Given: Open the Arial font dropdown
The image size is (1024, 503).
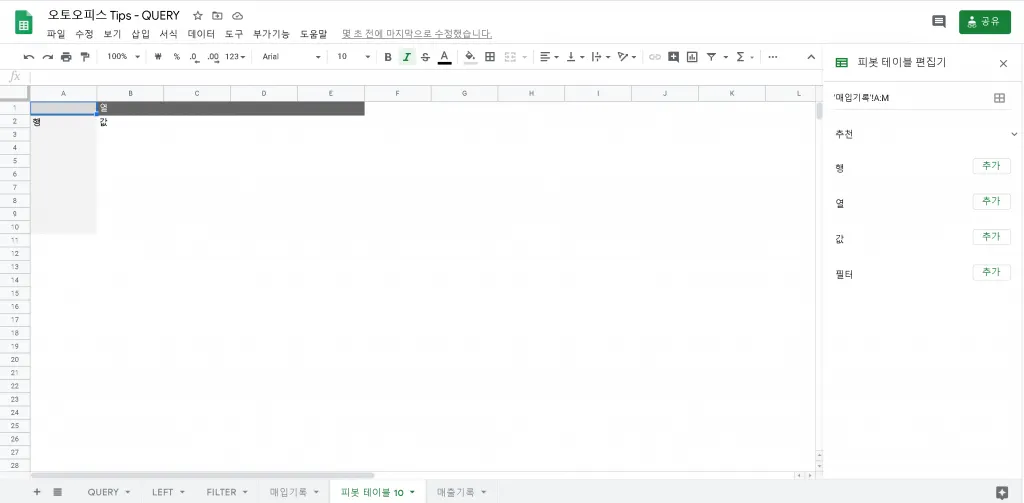Looking at the screenshot, I should point(291,57).
